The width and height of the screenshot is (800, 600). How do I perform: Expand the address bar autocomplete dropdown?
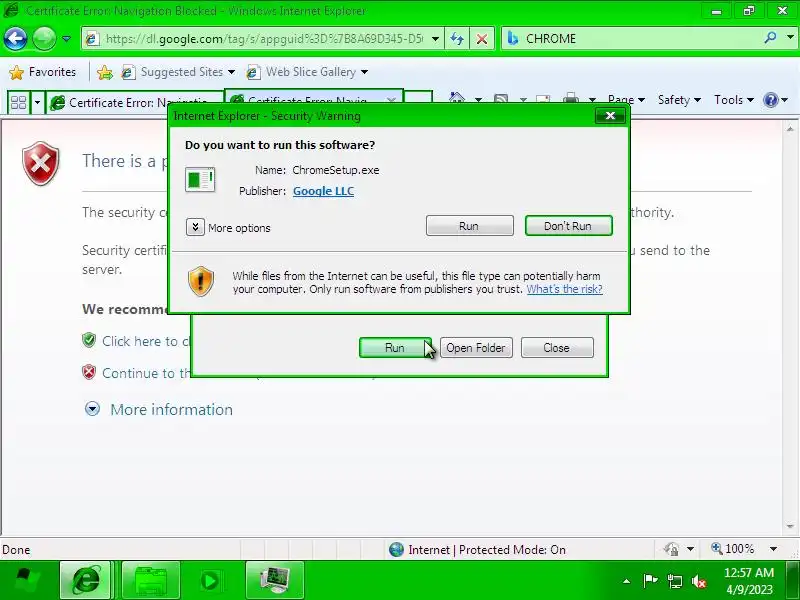(x=435, y=39)
